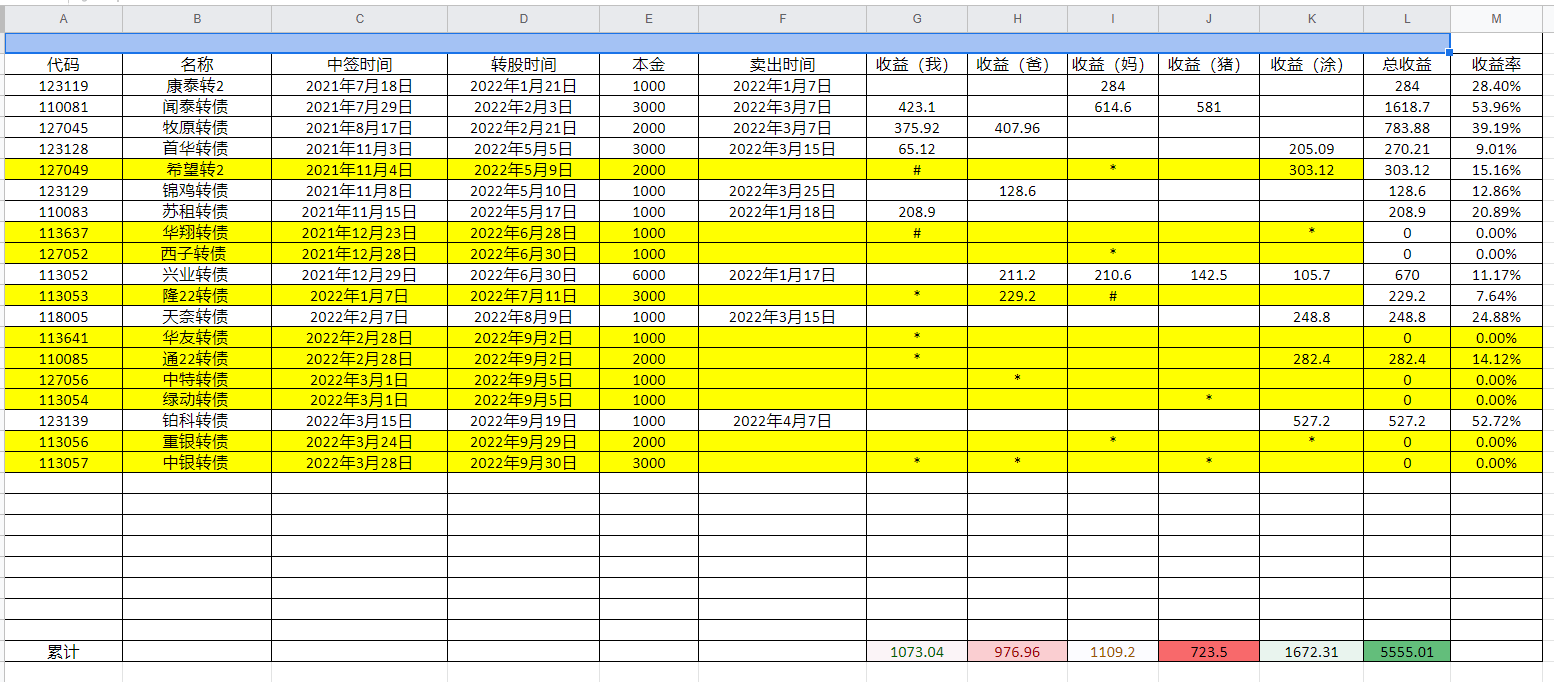Image resolution: width=1554 pixels, height=682 pixels.
Task: Select the 1109.2 total cell
Action: [1113, 652]
